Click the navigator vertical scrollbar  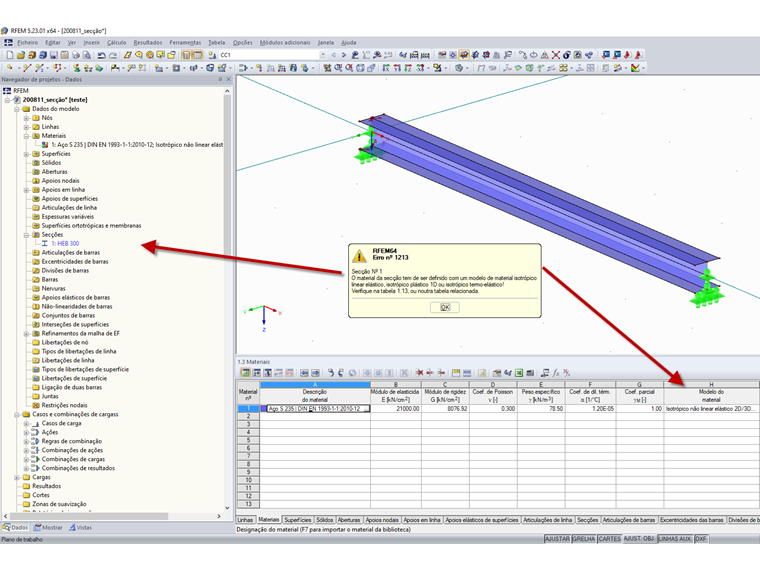pos(227,299)
